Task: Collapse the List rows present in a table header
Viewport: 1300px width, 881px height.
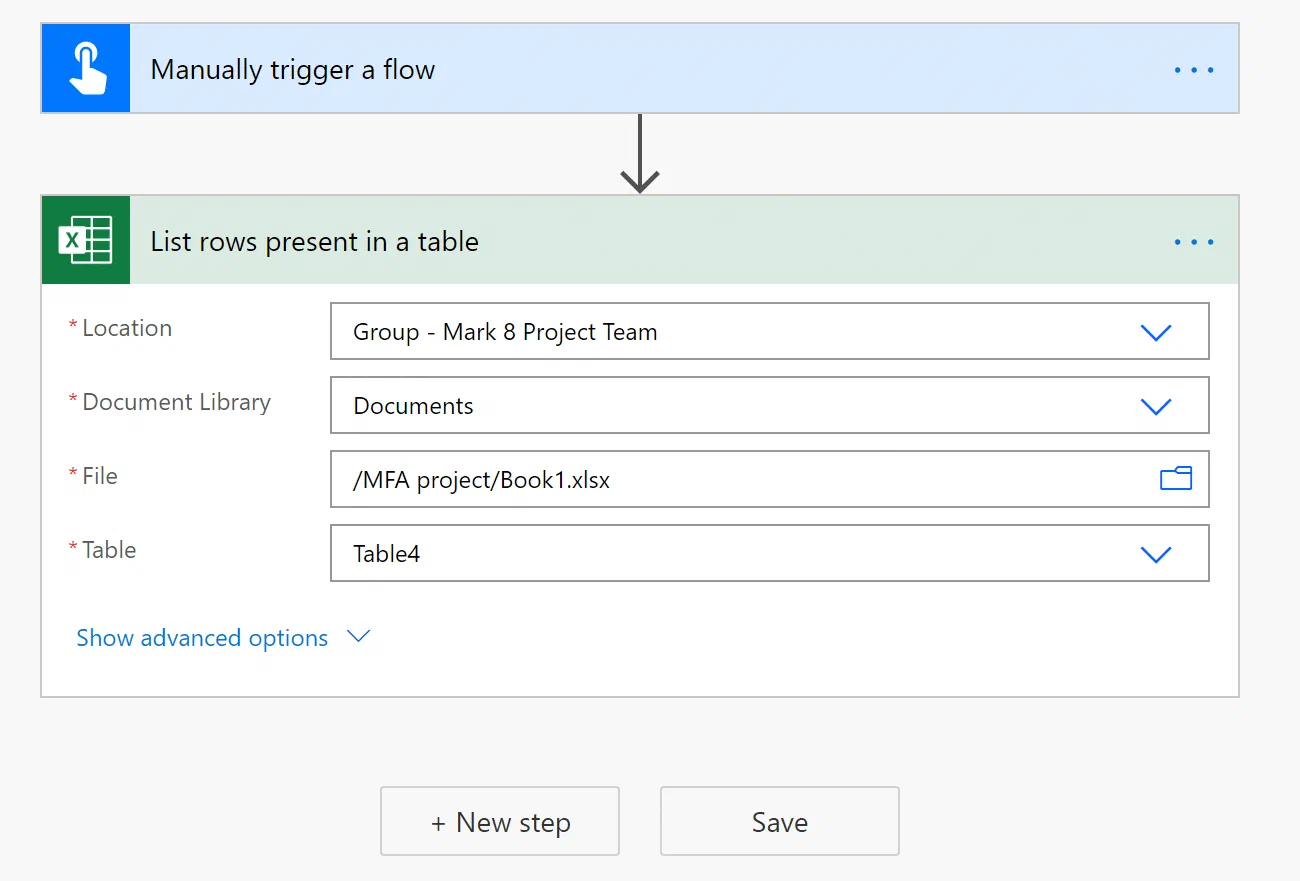Action: coord(640,241)
